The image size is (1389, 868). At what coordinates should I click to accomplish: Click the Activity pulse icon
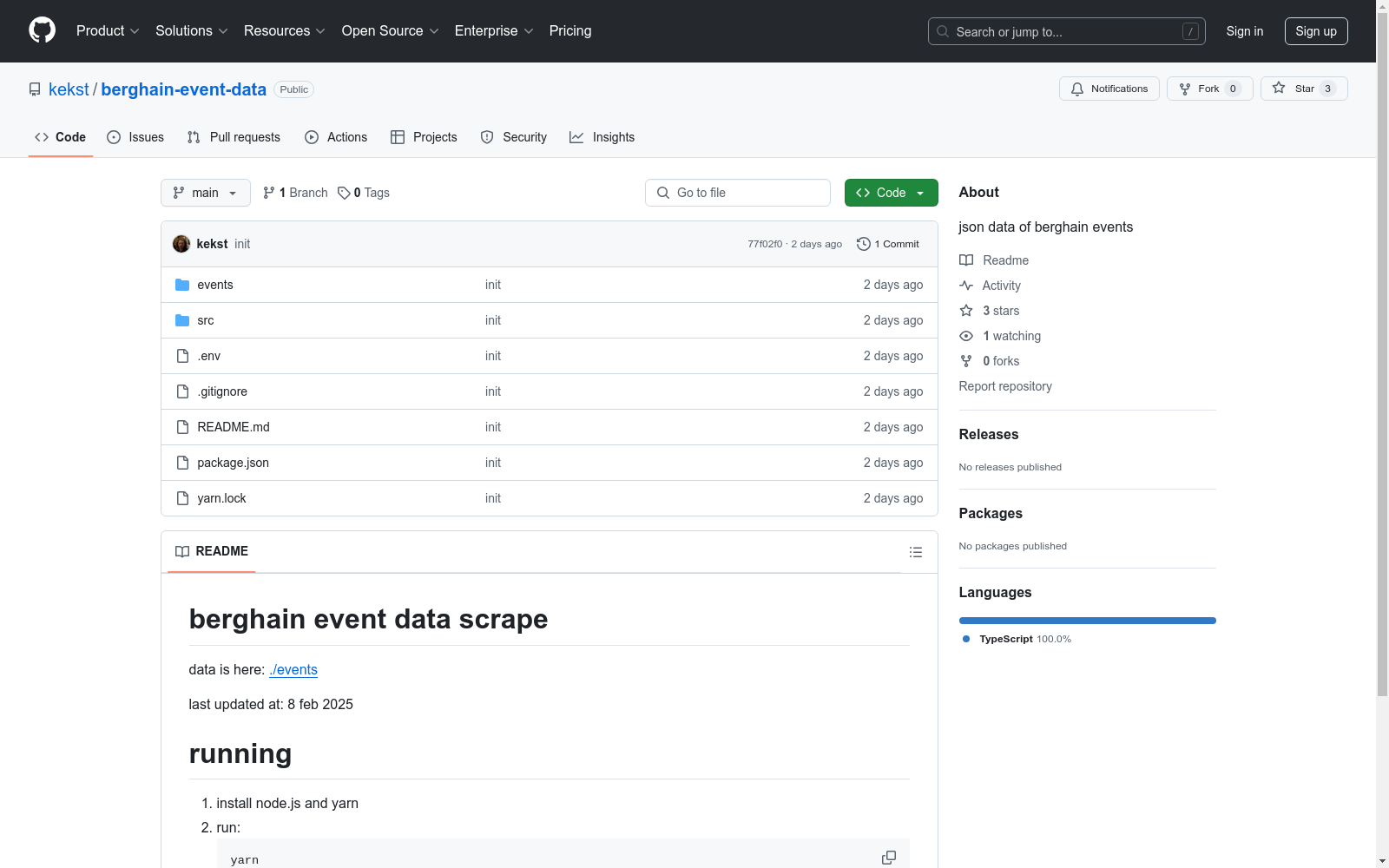click(966, 286)
